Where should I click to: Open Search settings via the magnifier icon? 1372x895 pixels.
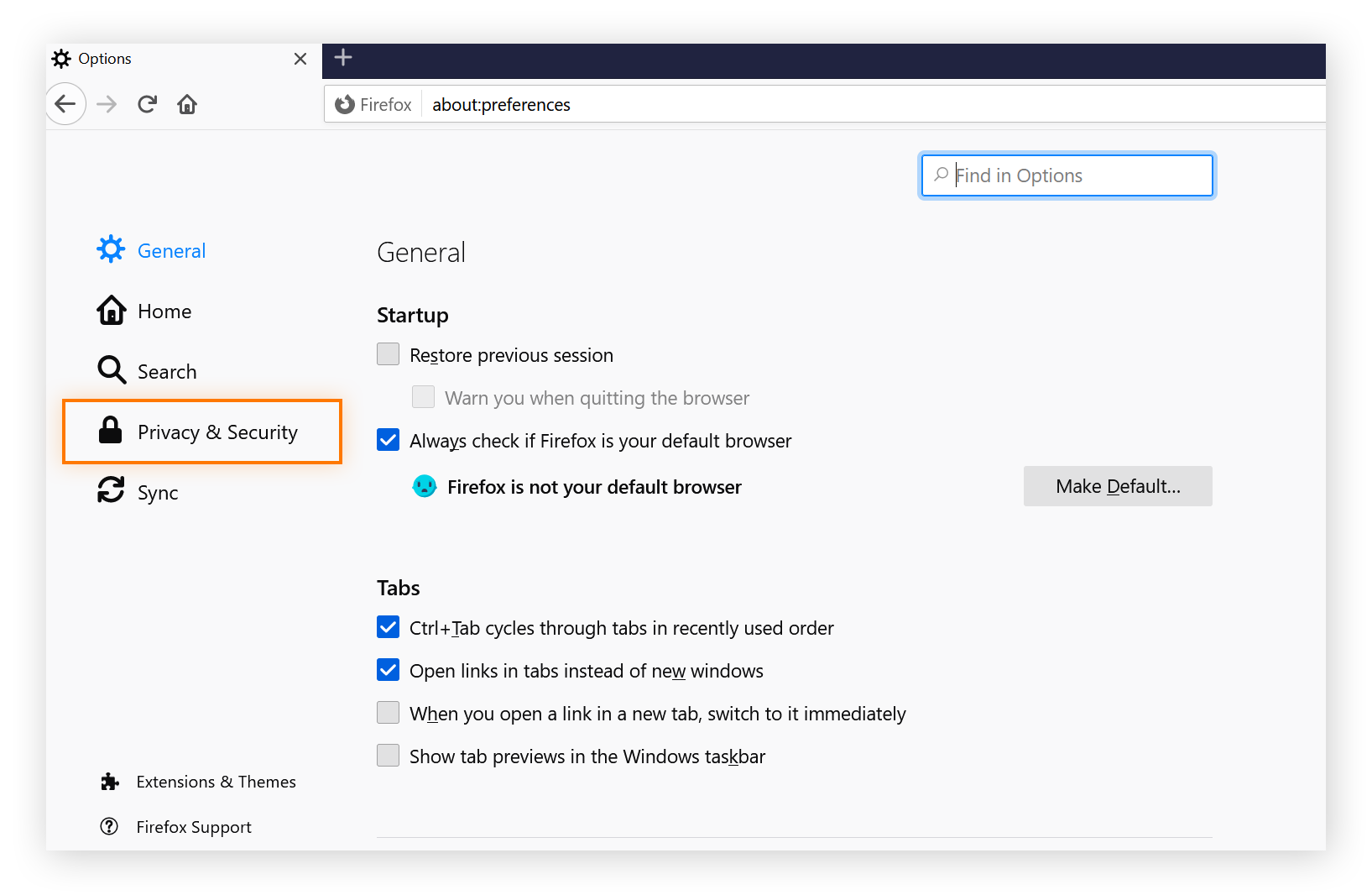pyautogui.click(x=111, y=370)
